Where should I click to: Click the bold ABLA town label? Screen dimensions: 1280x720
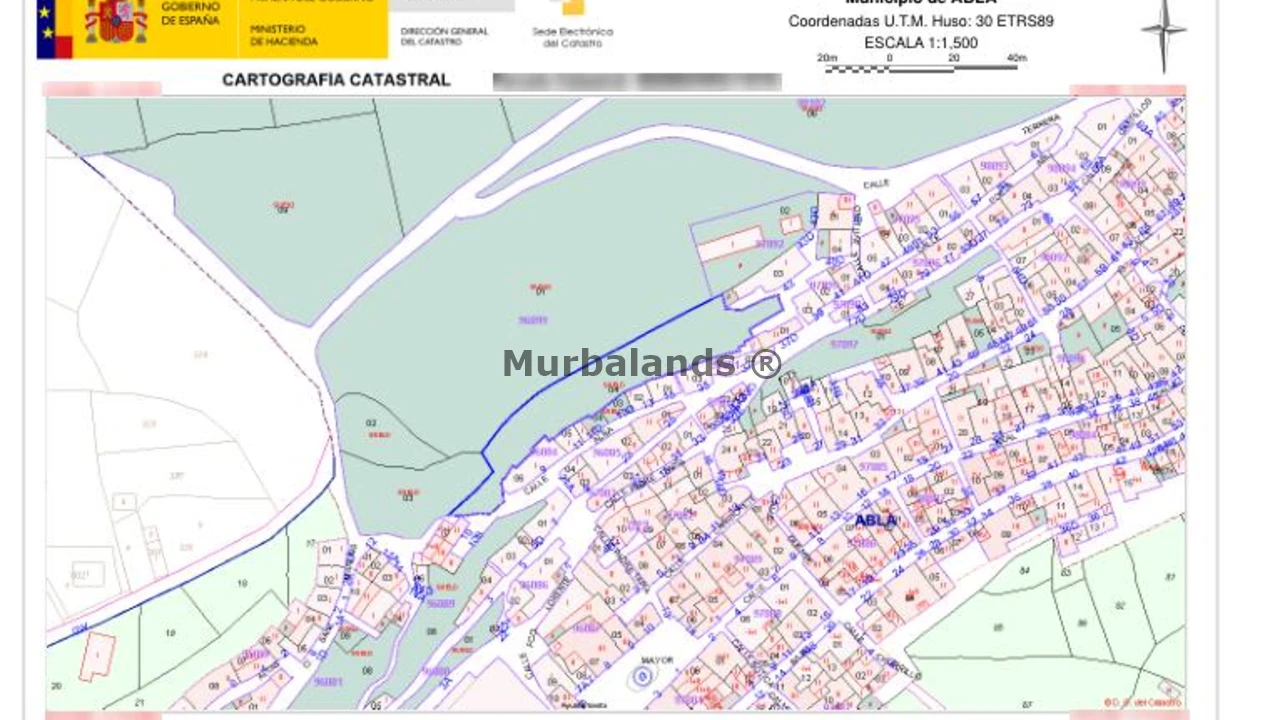point(876,520)
